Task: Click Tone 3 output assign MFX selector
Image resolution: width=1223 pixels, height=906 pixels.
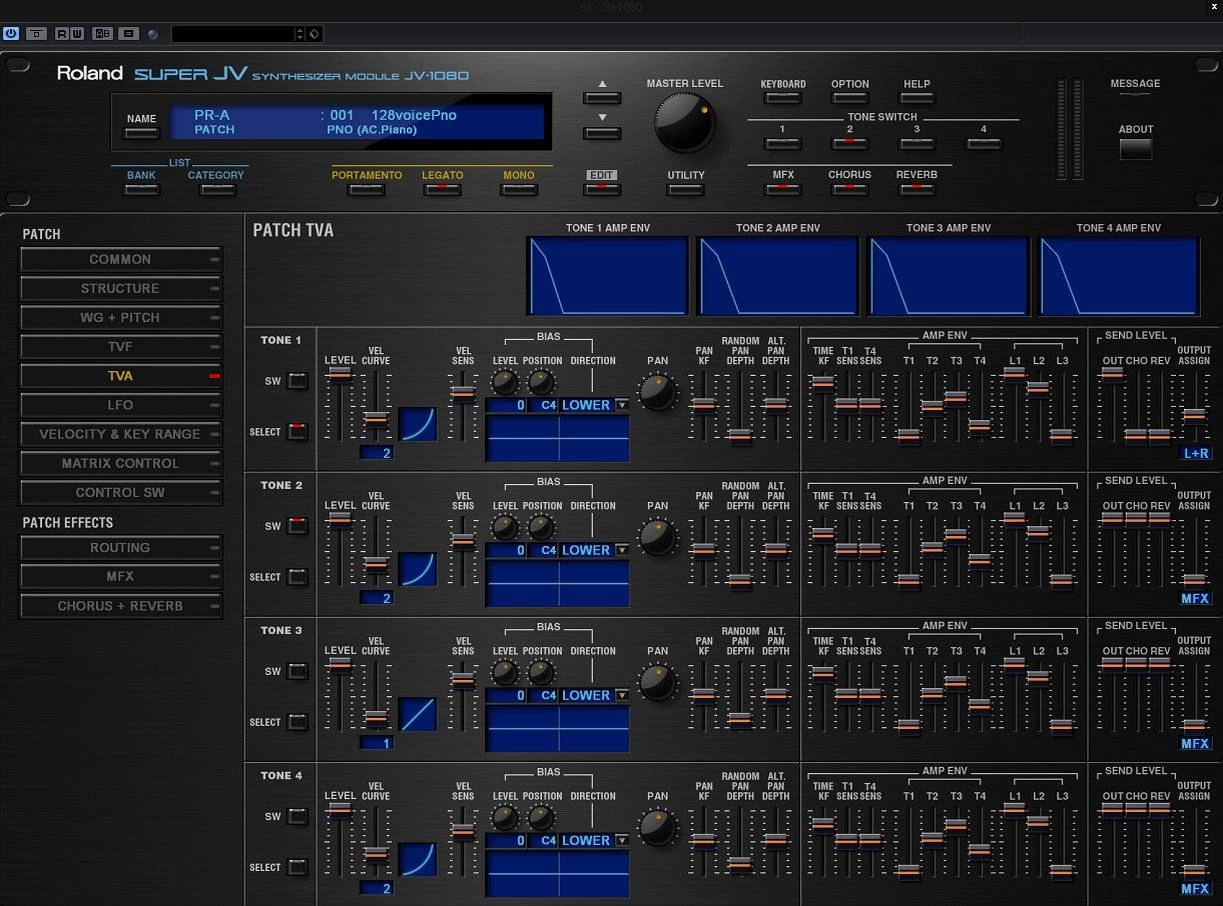Action: click(1196, 744)
